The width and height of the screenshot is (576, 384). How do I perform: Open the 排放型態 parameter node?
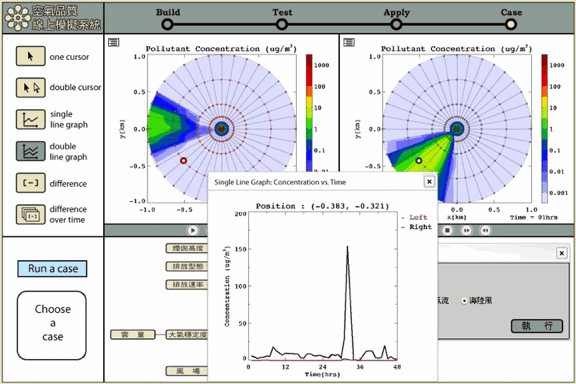(187, 266)
